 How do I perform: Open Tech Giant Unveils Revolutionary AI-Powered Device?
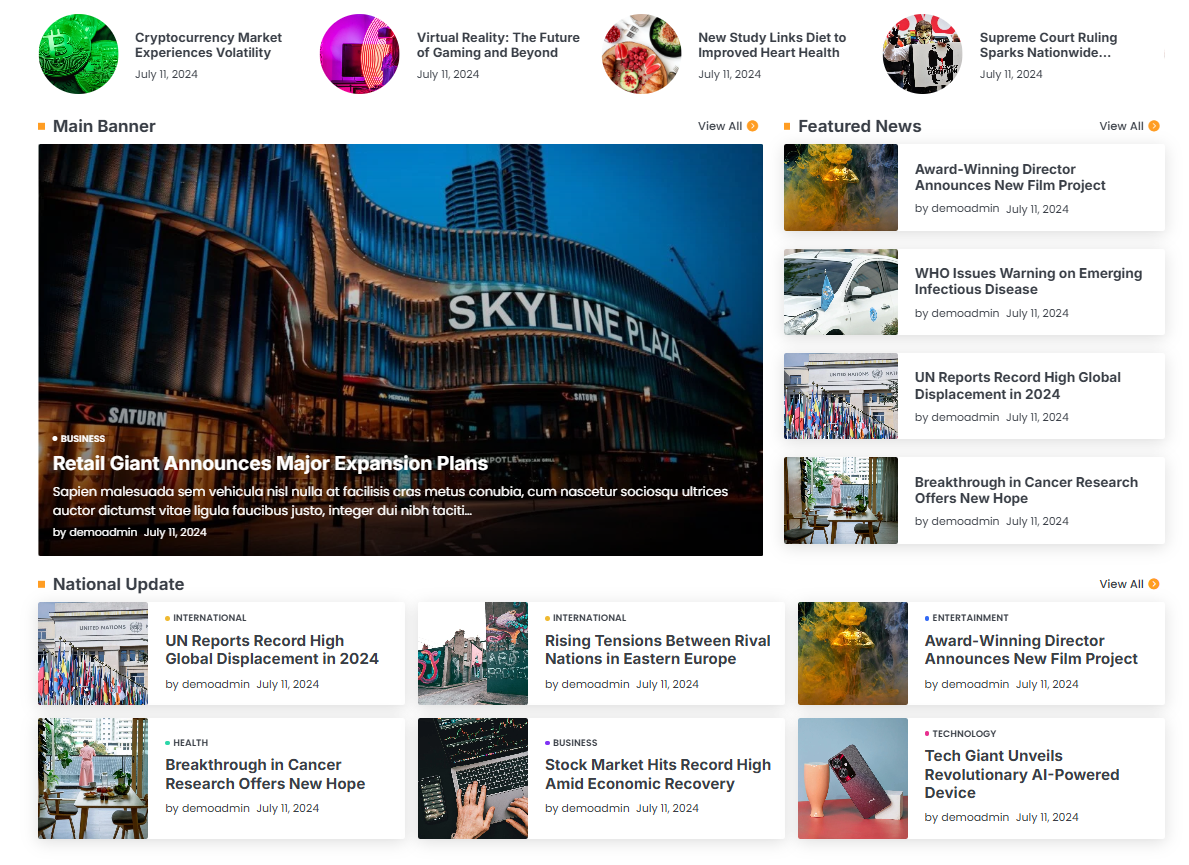pos(1021,774)
